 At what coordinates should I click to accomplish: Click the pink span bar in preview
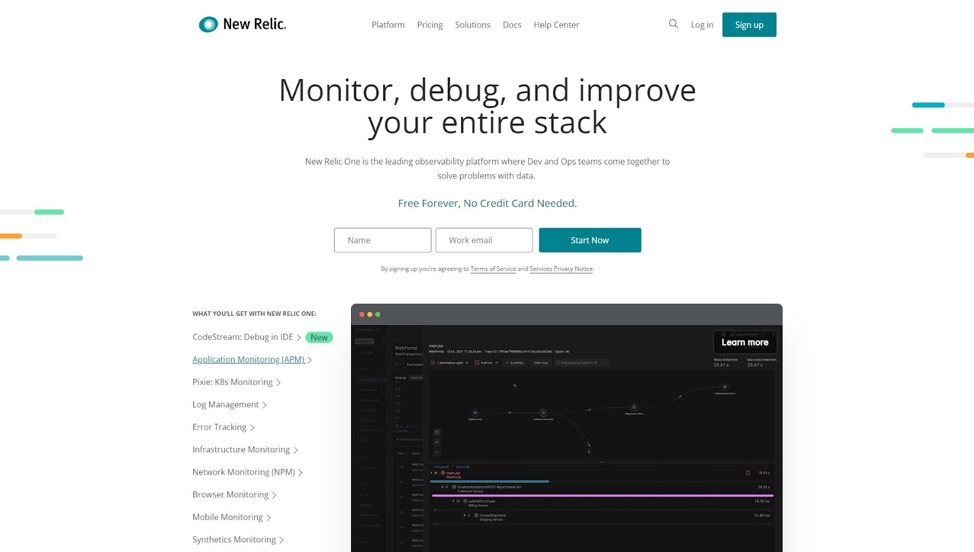click(x=602, y=495)
